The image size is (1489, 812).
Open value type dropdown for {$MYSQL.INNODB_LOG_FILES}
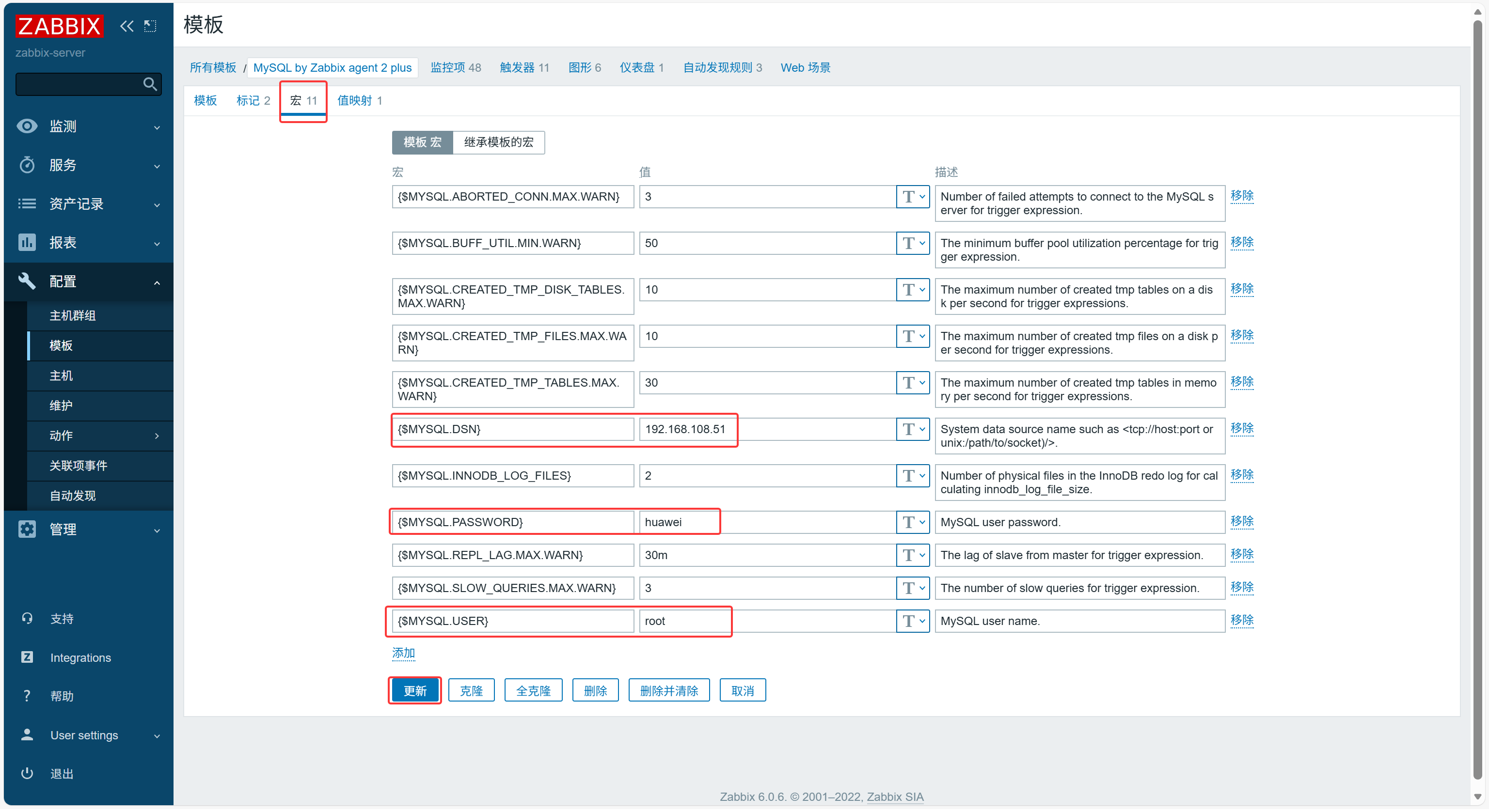pyautogui.click(x=913, y=476)
